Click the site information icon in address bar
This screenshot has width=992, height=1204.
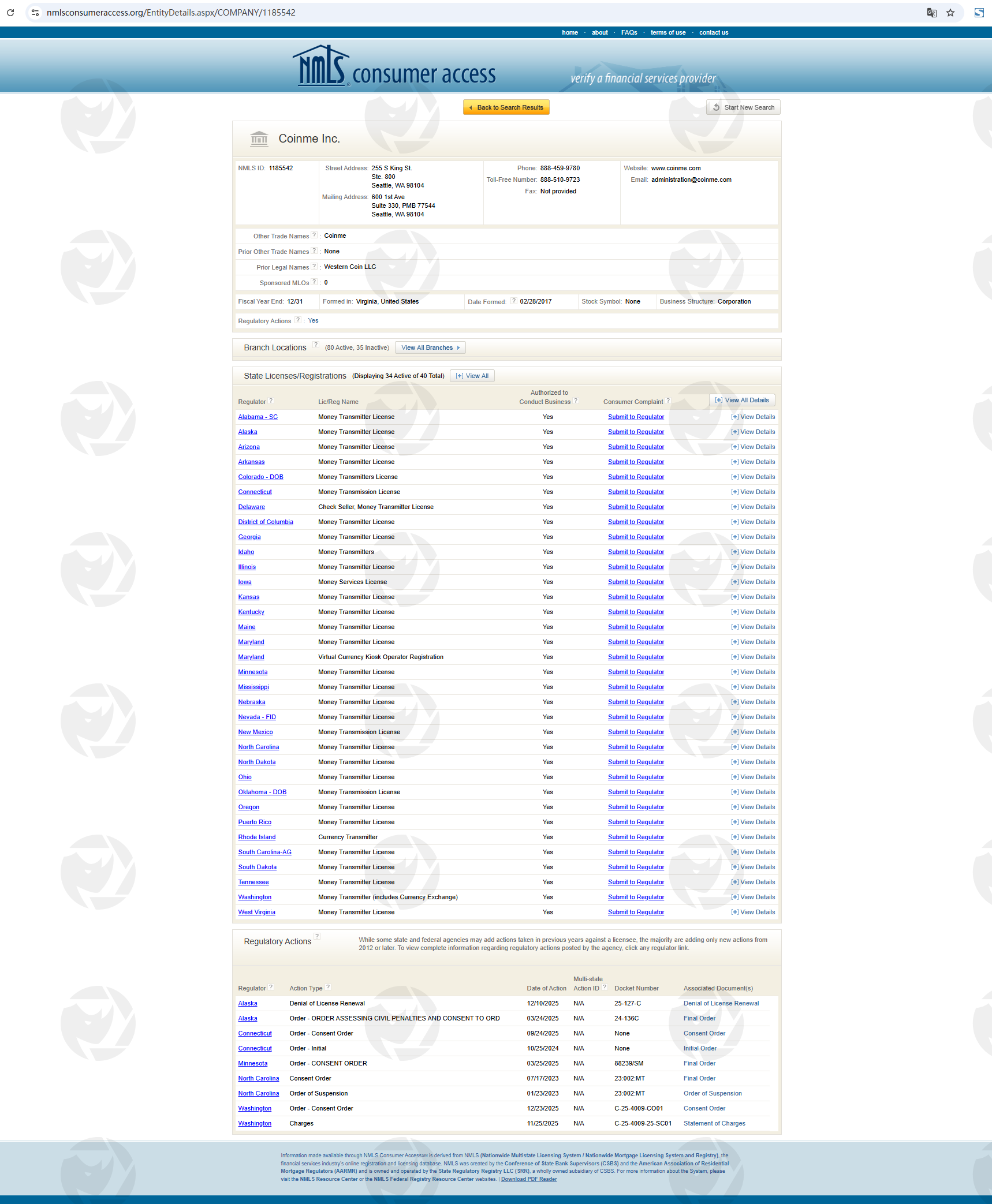click(x=35, y=13)
